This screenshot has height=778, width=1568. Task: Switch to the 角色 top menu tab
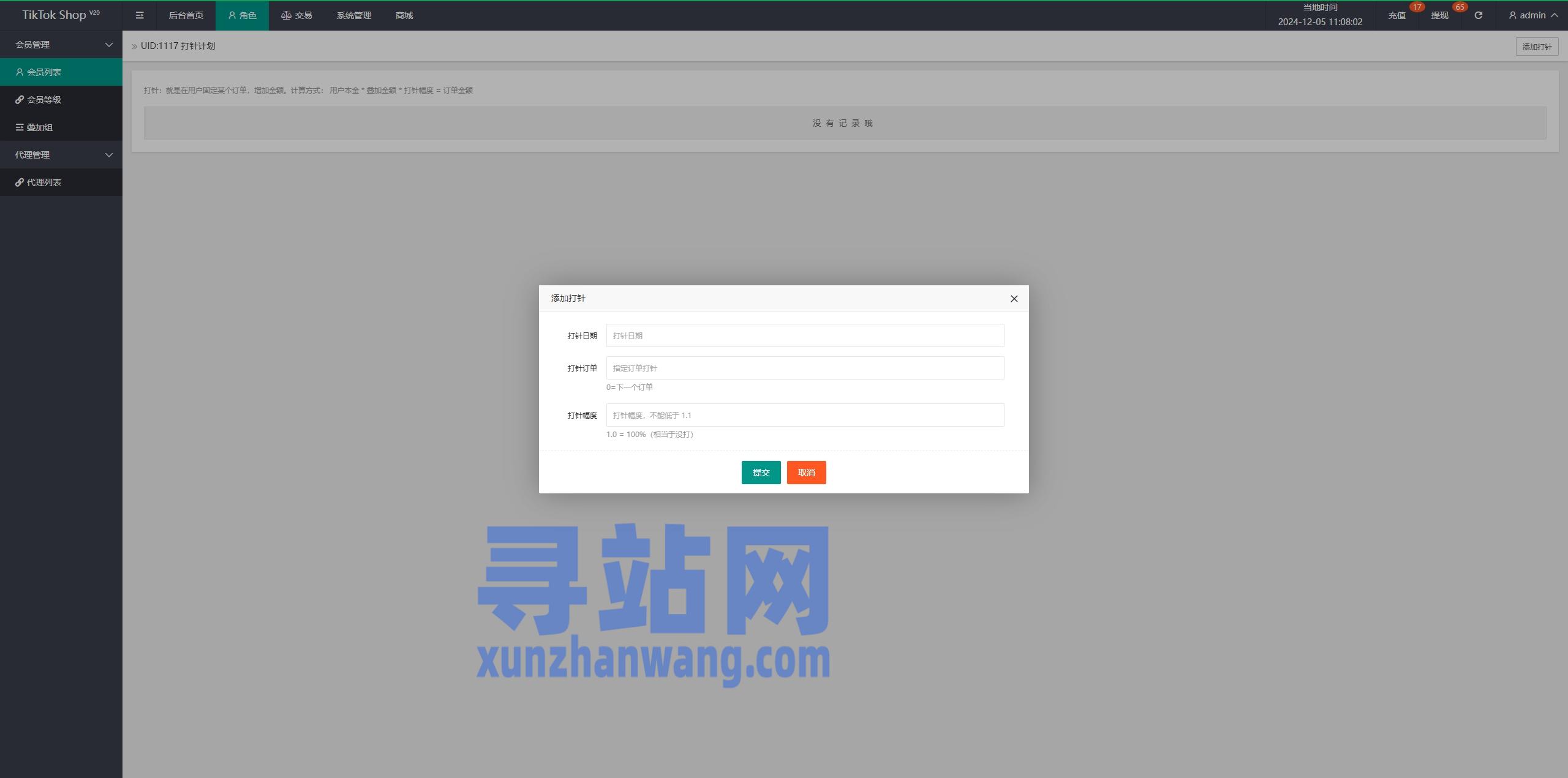pos(242,15)
